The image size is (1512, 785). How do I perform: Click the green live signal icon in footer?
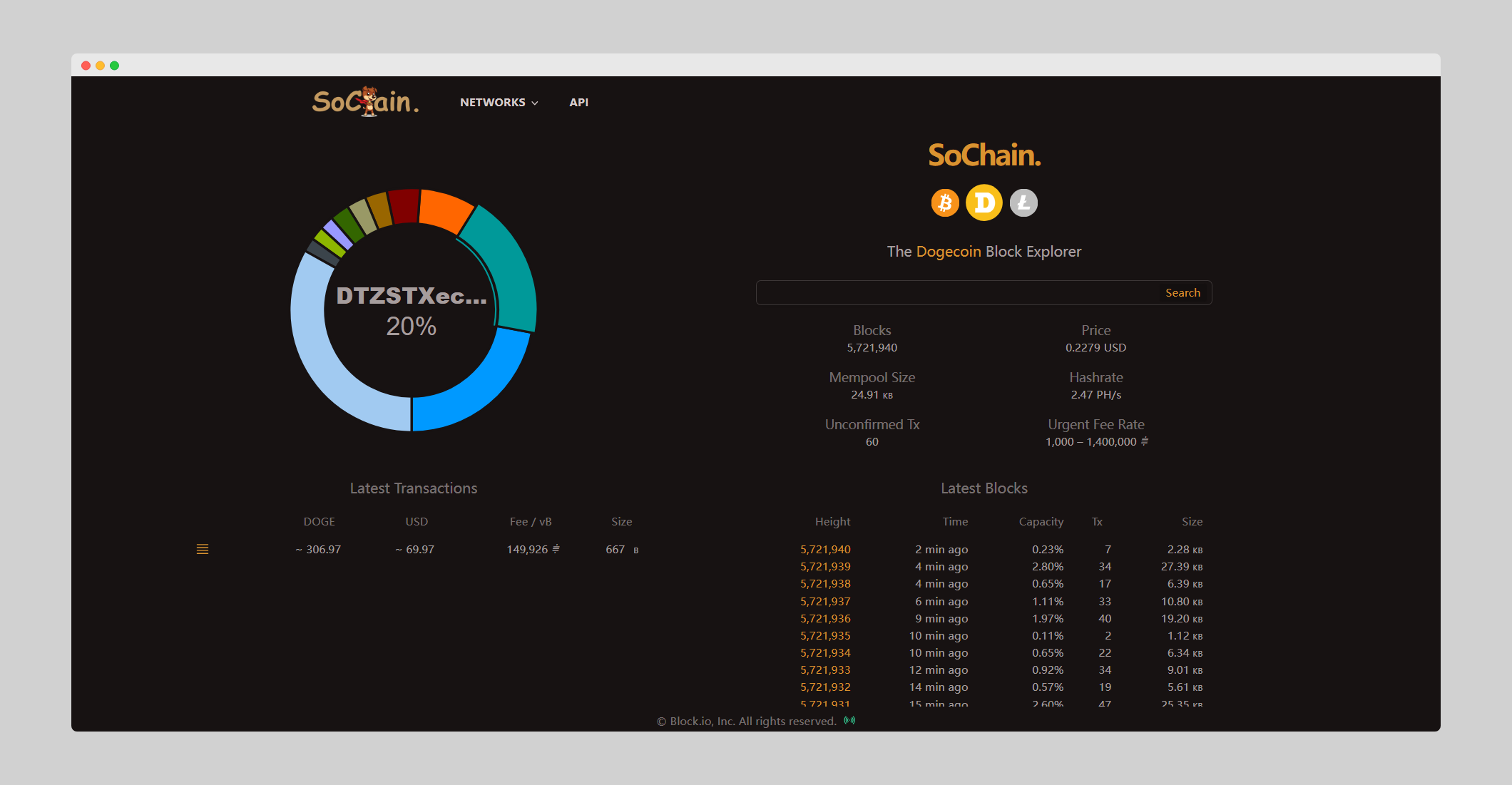849,721
